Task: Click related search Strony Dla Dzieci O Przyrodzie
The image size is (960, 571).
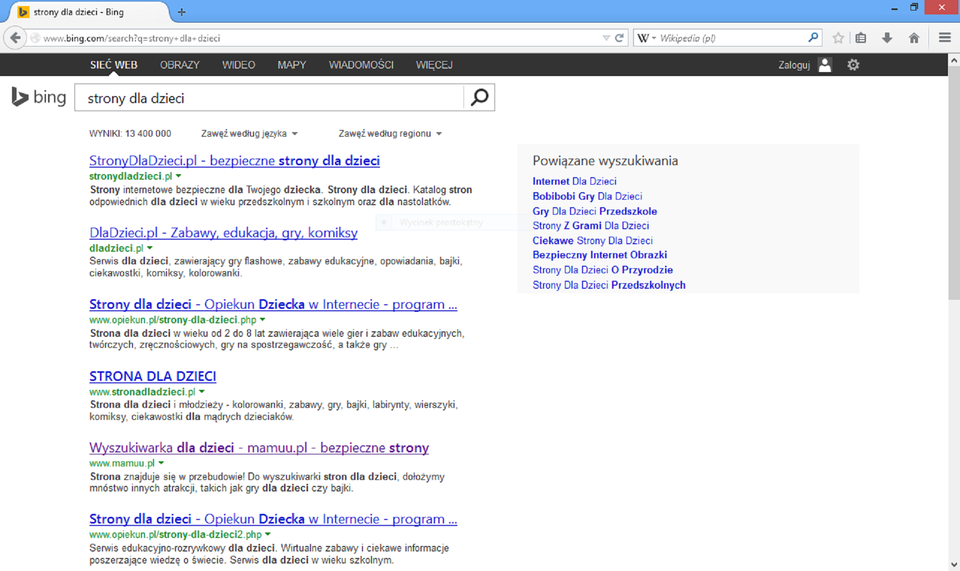Action: (x=602, y=270)
